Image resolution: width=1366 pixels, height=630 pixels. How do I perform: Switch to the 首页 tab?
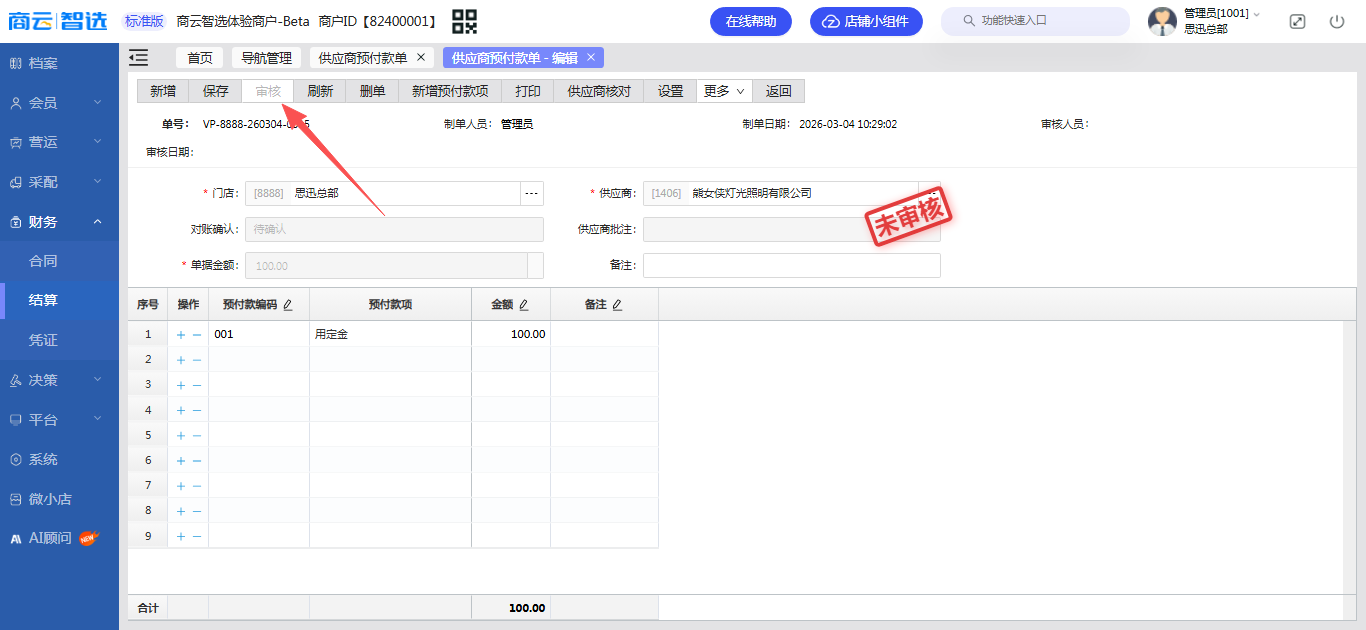[200, 58]
